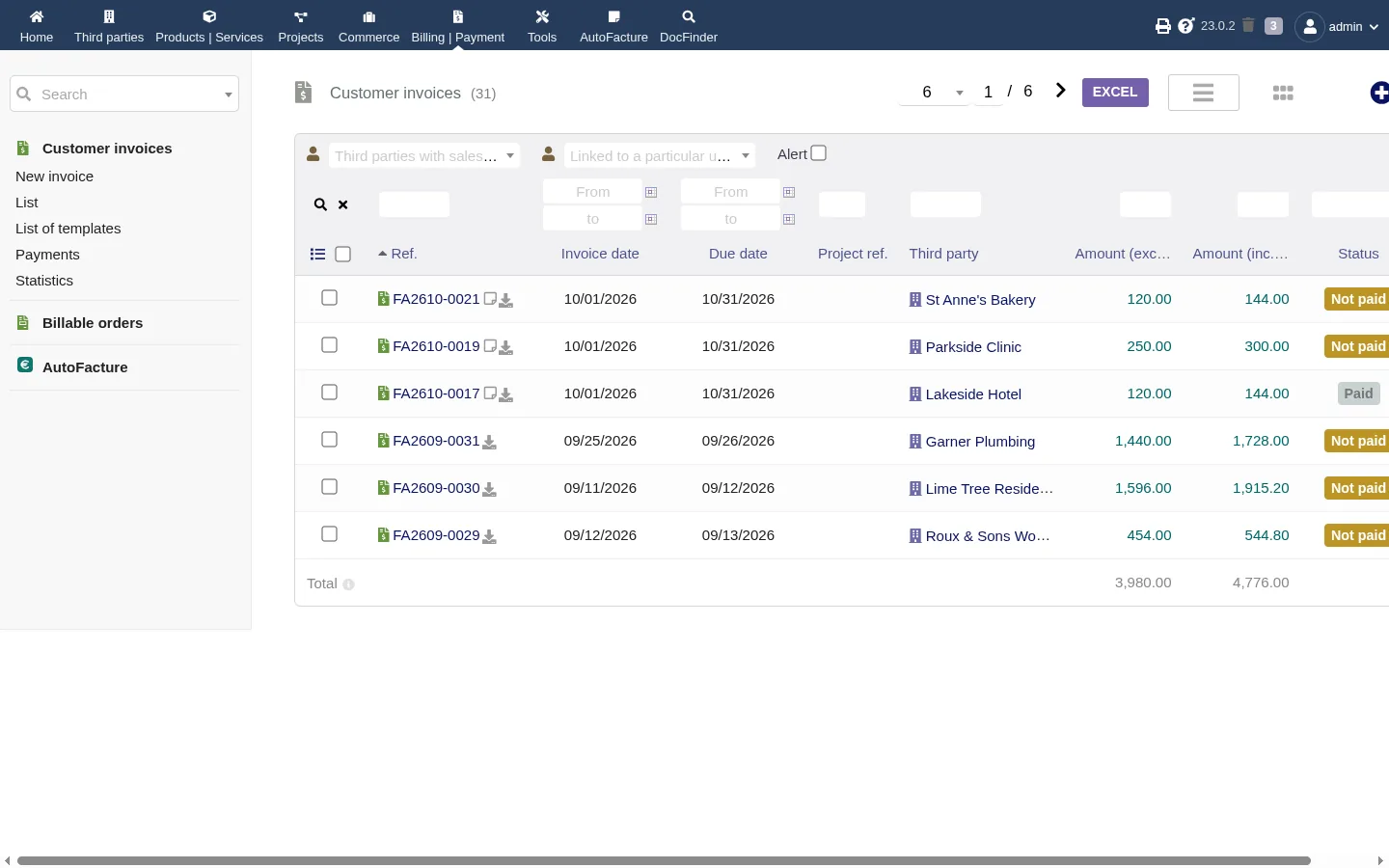The width and height of the screenshot is (1389, 868).
Task: Toggle select-all invoices checkbox
Action: coord(343,254)
